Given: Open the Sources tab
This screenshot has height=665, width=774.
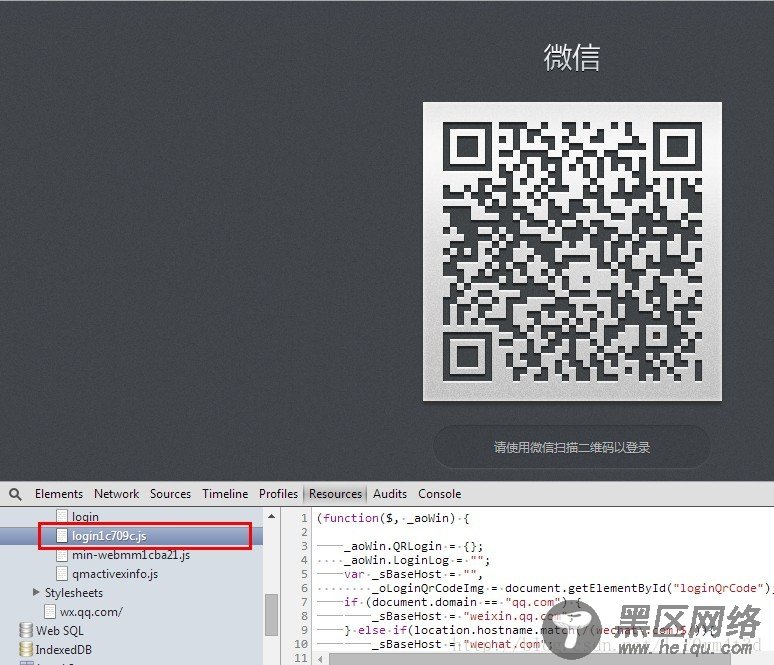Looking at the screenshot, I should (170, 494).
